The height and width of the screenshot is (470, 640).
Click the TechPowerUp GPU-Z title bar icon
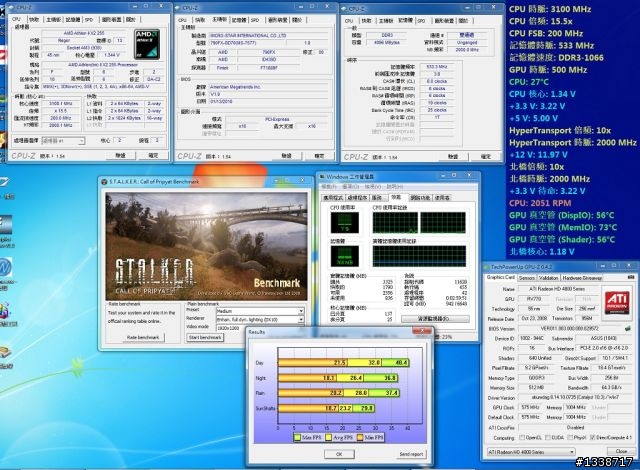pos(487,267)
